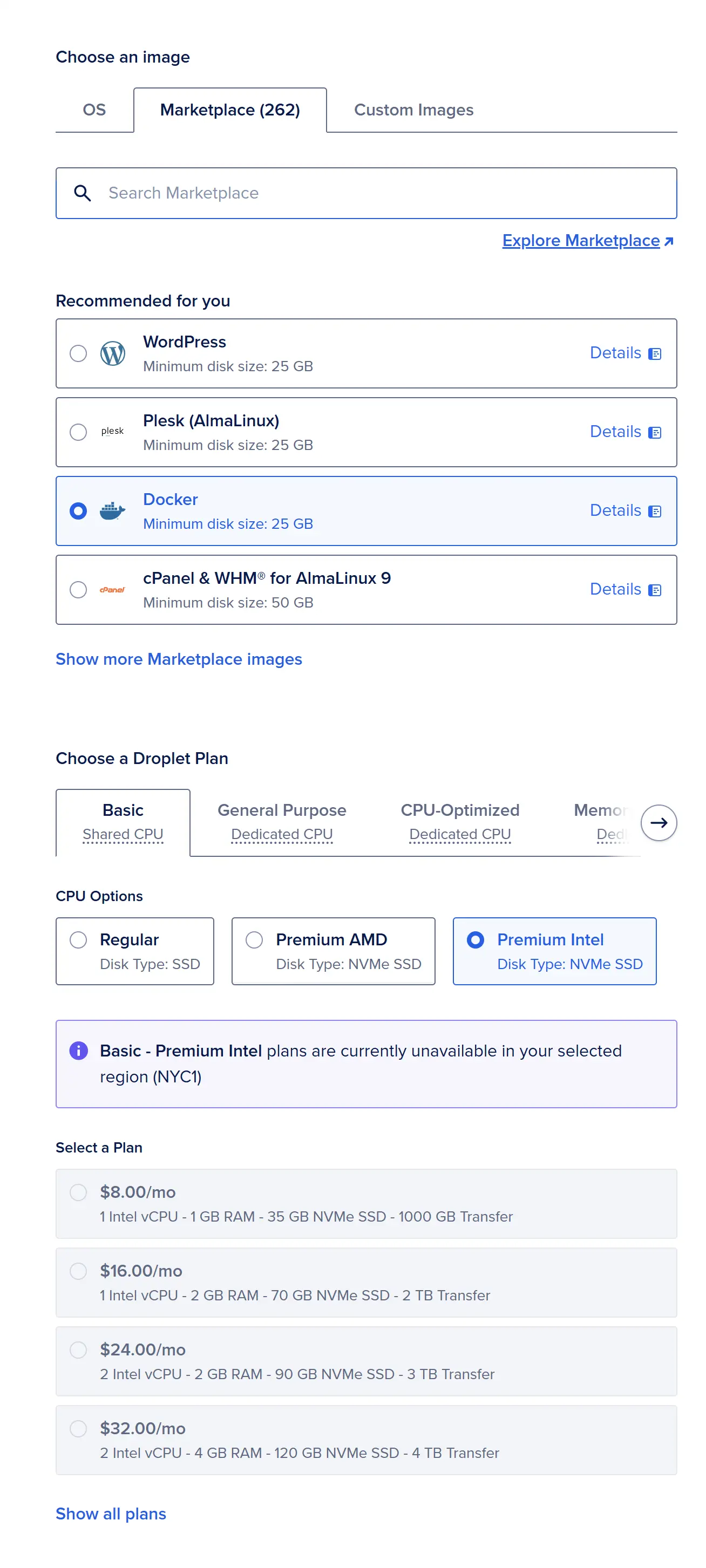Switch to the Custom Images tab
706x1568 pixels.
(x=413, y=110)
